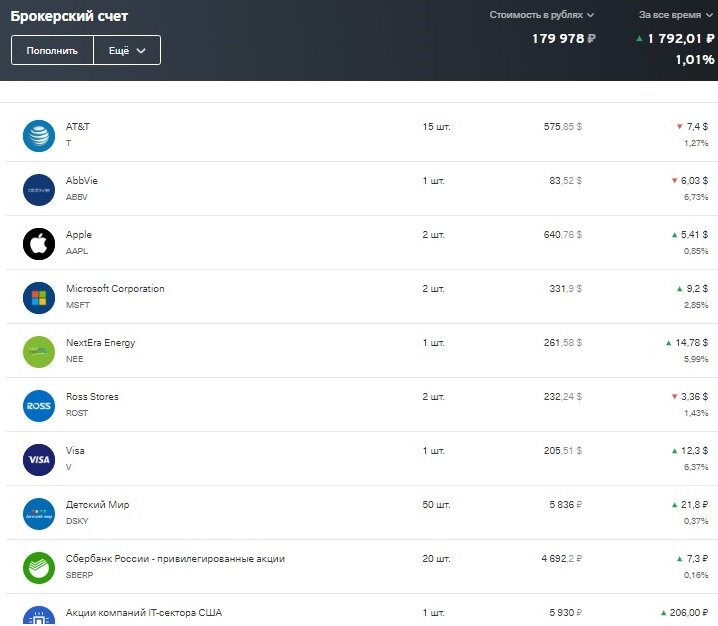
Task: Click the AAPL ticker text
Action: 77,251
